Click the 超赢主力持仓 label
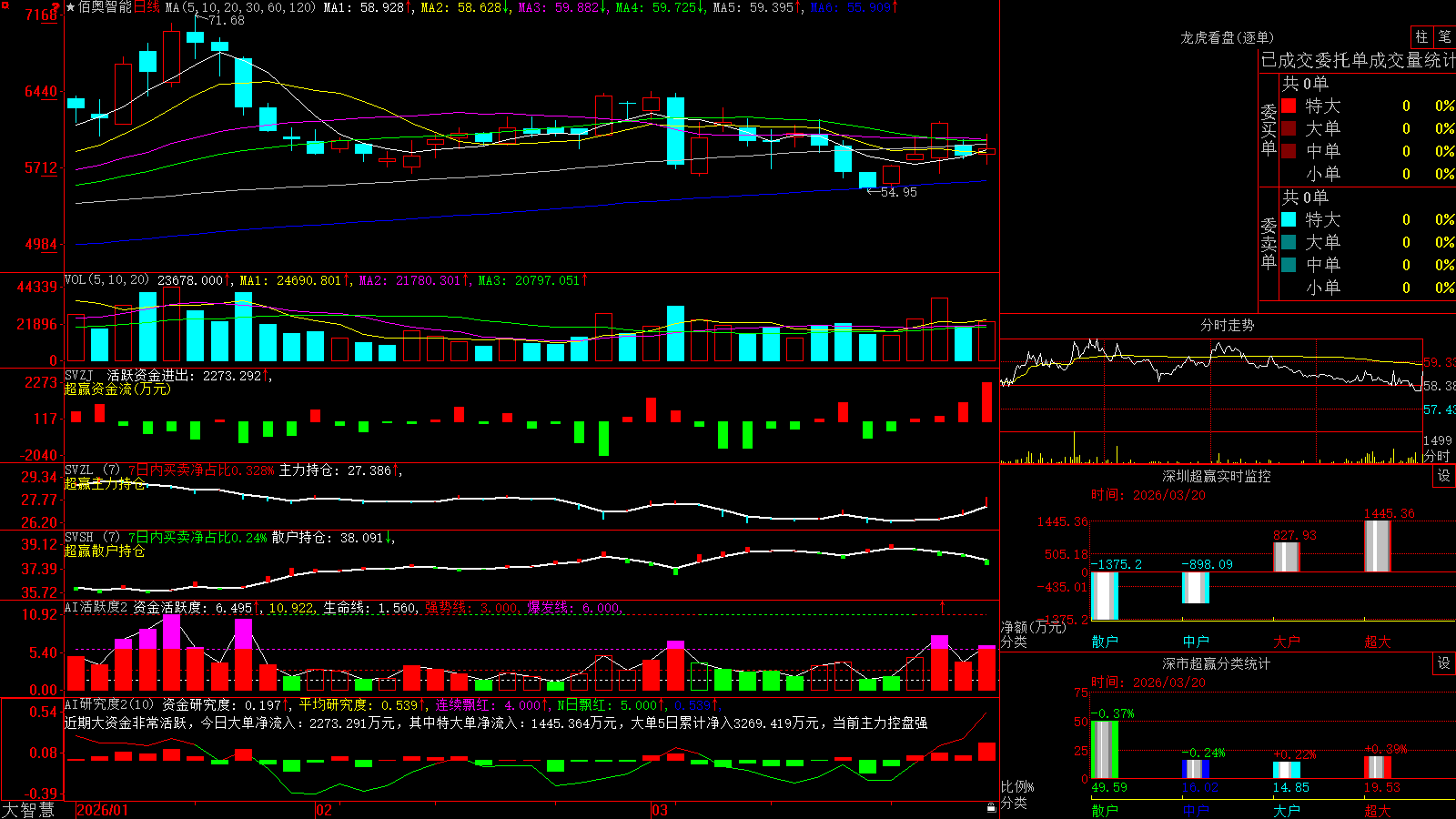The image size is (1456, 819). tap(105, 483)
